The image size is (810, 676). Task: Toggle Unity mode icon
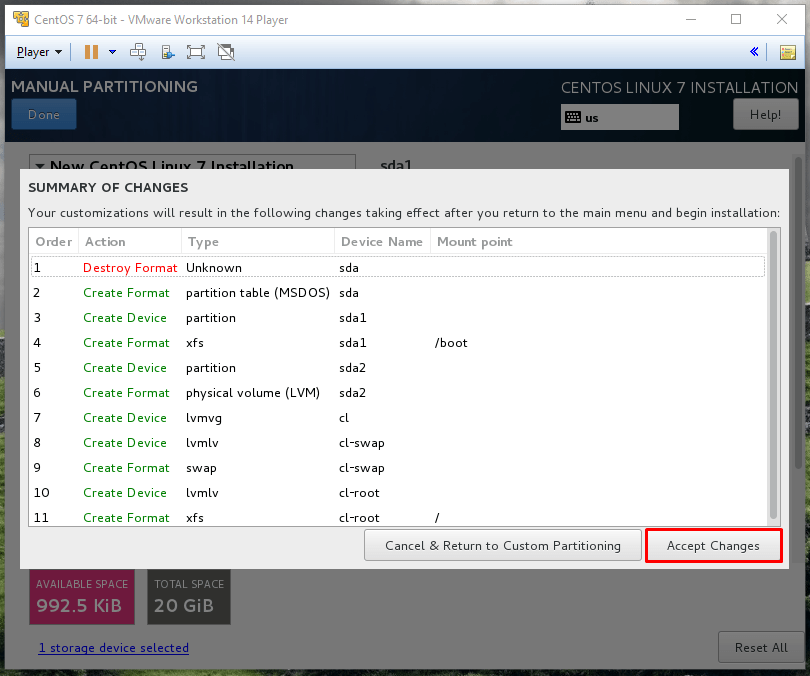(x=226, y=52)
